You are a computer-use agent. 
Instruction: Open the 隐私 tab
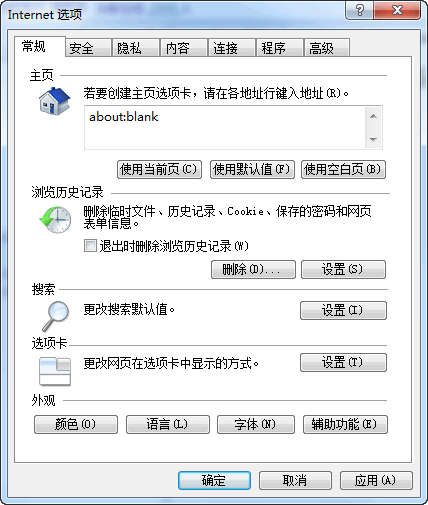point(136,48)
